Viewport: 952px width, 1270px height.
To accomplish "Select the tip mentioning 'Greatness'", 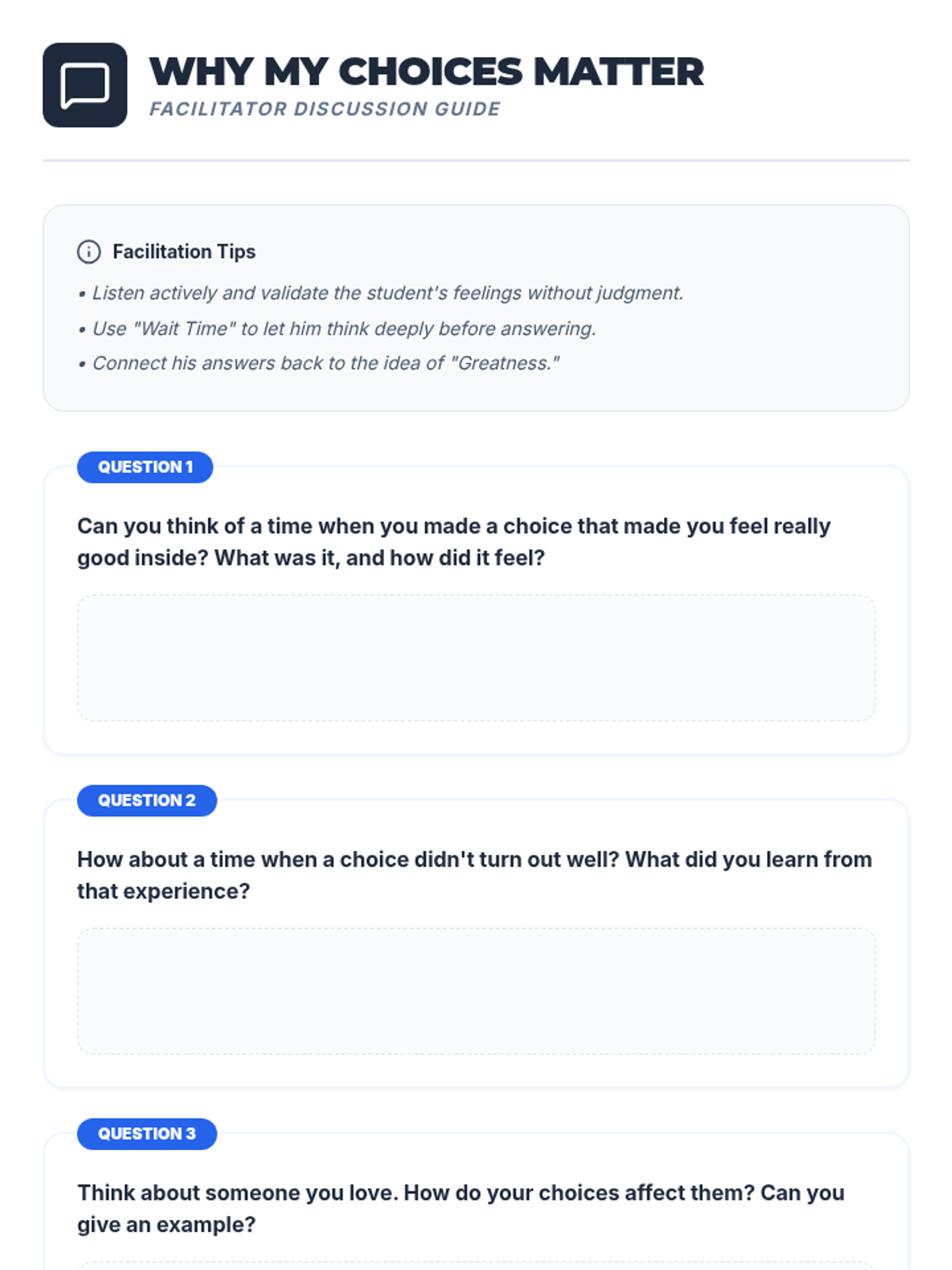I will click(x=325, y=364).
